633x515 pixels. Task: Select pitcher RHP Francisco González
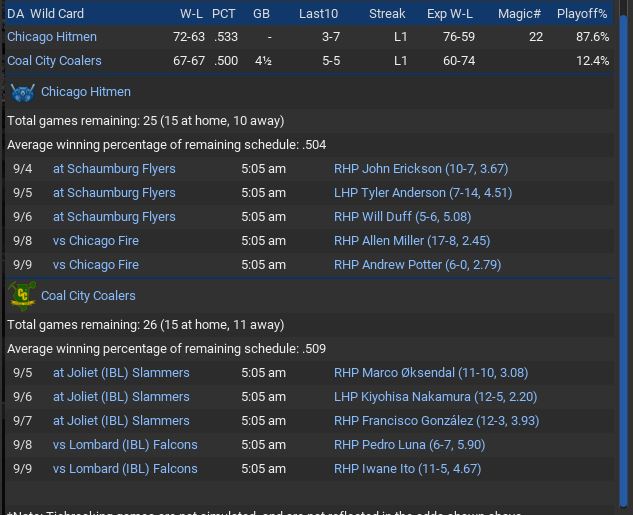click(x=436, y=421)
